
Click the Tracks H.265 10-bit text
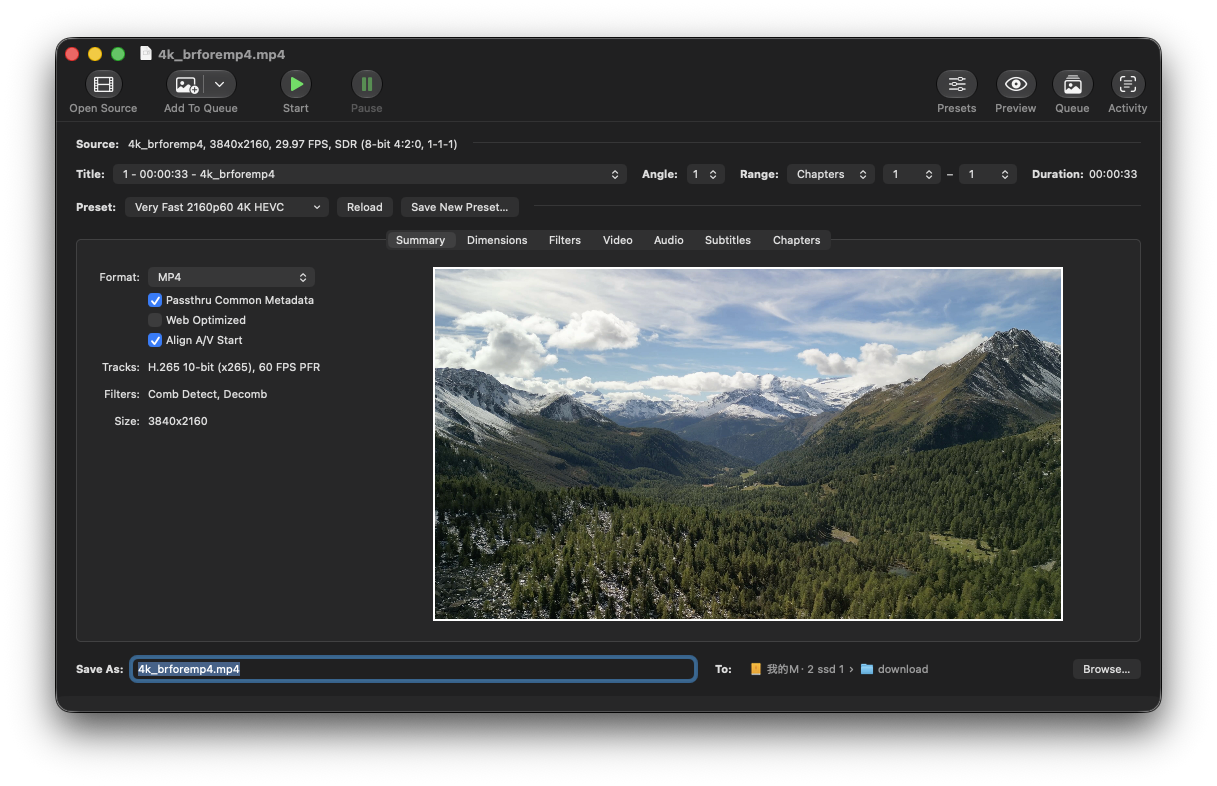tap(234, 367)
